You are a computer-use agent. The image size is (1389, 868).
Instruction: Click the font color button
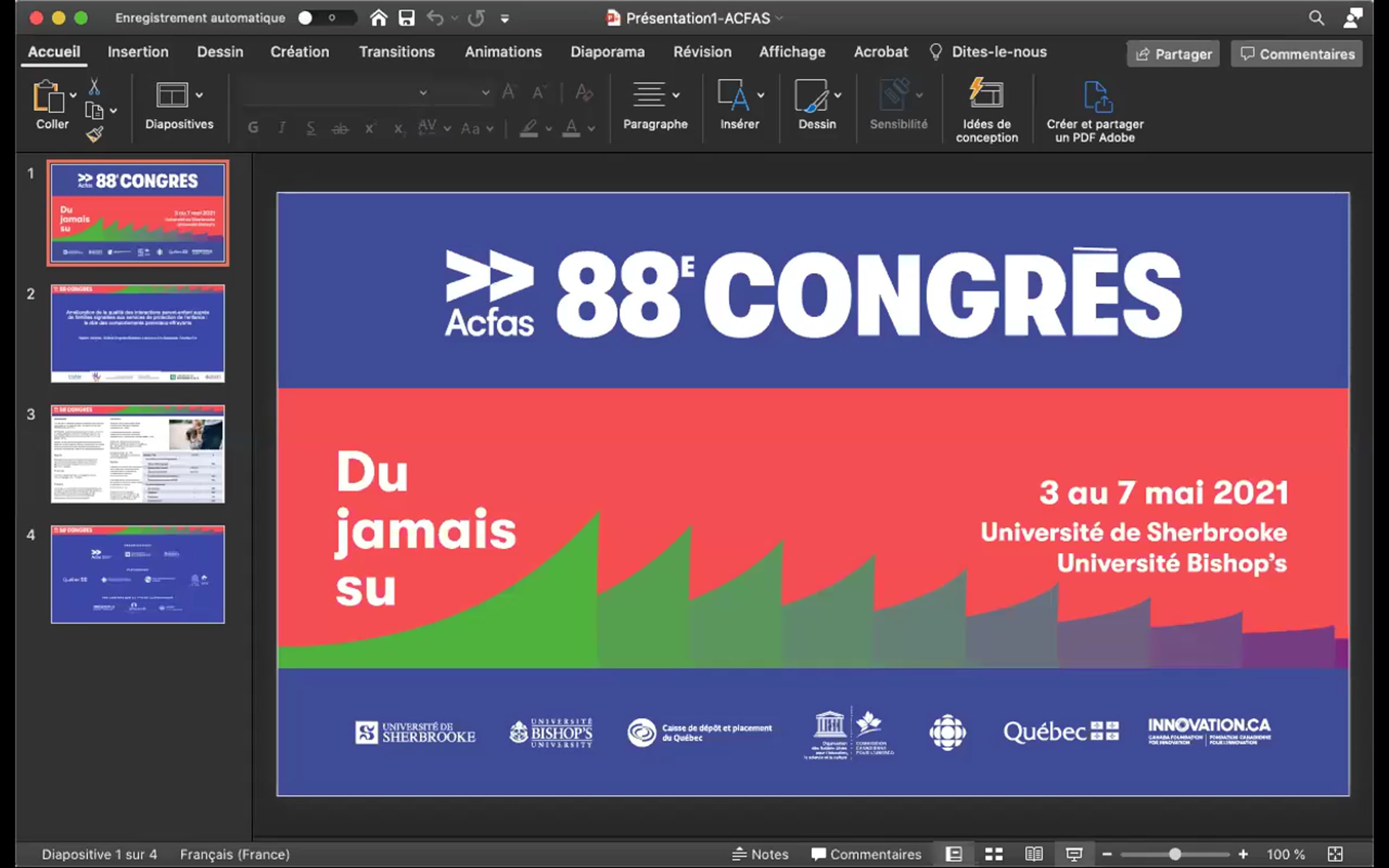click(x=571, y=128)
